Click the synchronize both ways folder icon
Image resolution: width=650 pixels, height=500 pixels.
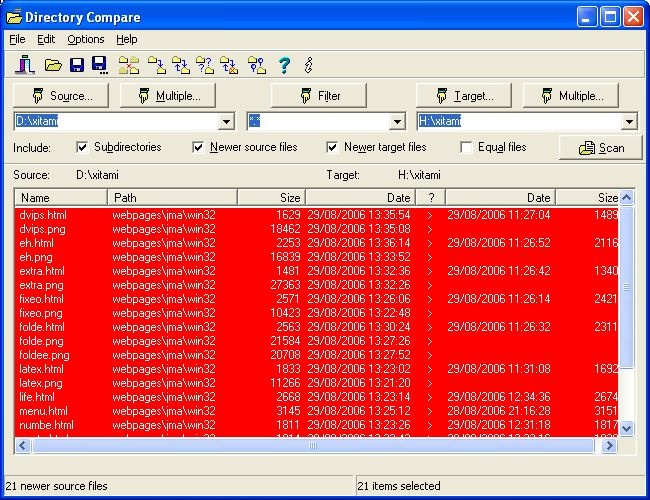click(x=181, y=65)
